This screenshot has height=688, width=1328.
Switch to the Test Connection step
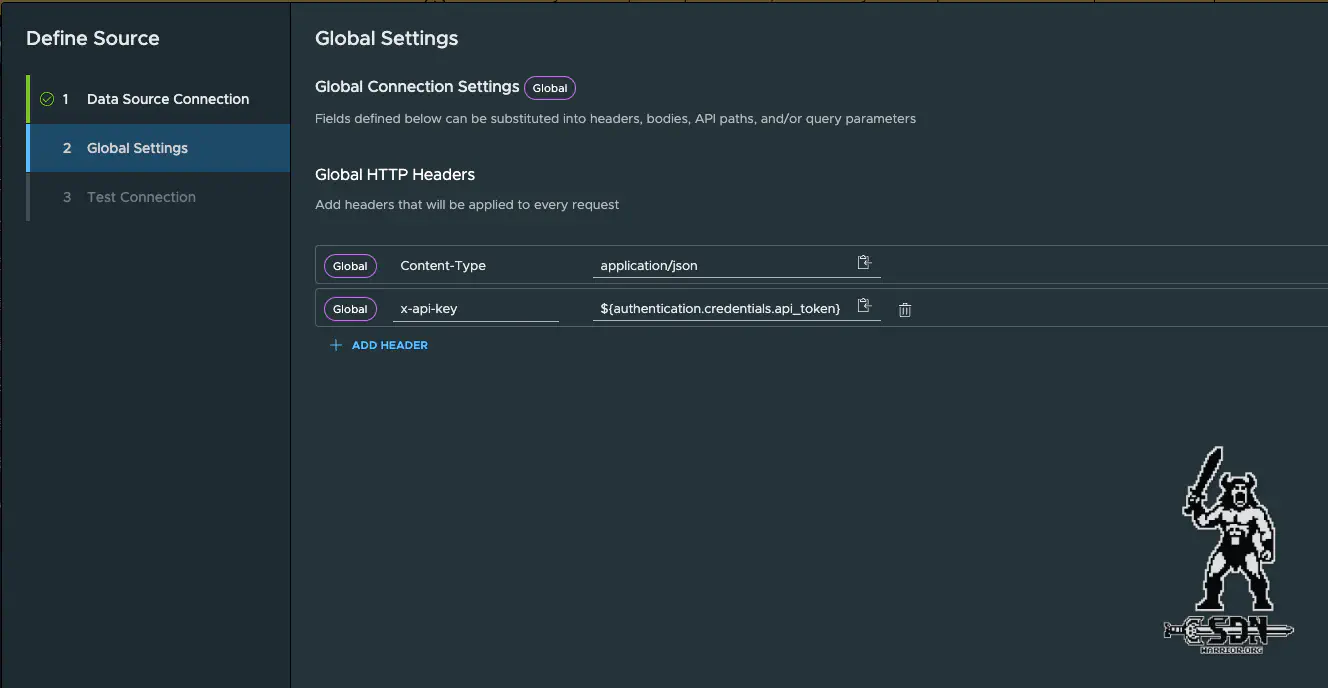click(x=140, y=197)
